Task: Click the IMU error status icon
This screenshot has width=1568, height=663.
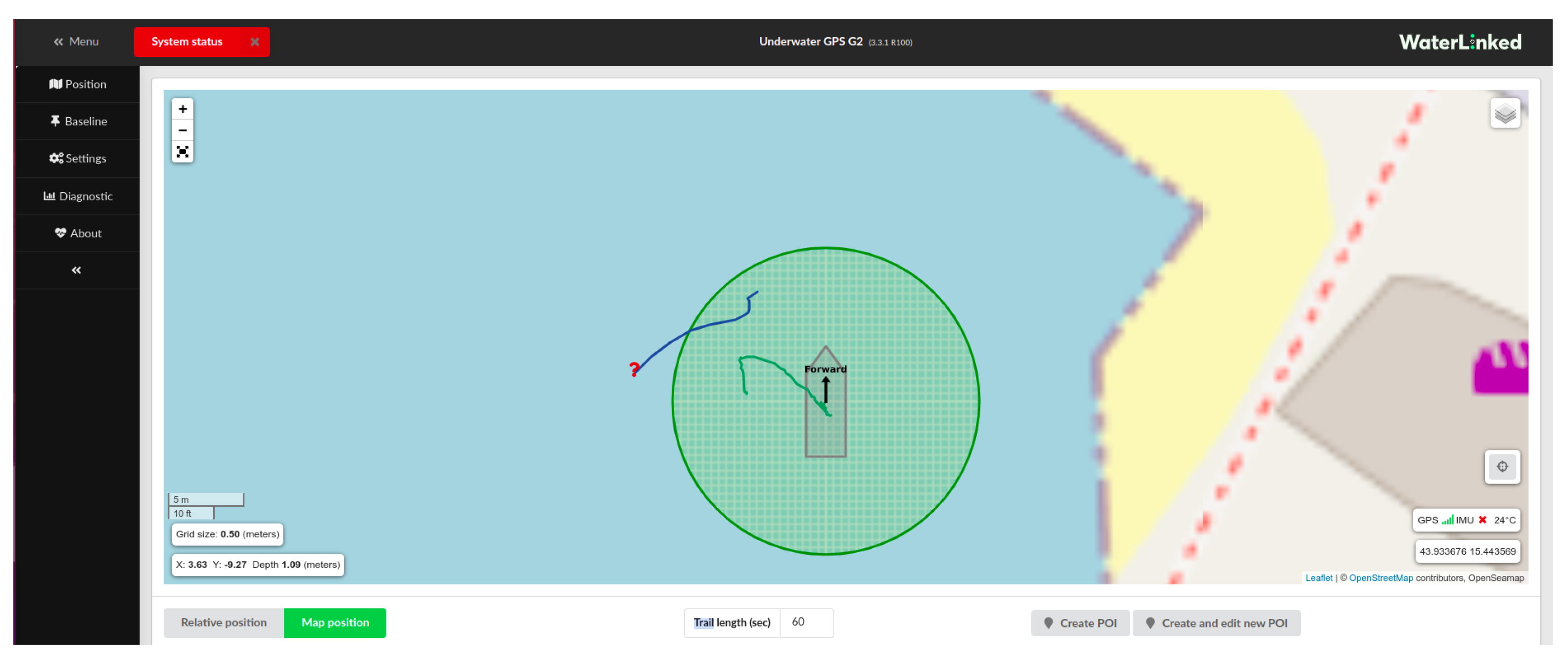Action: click(1483, 520)
